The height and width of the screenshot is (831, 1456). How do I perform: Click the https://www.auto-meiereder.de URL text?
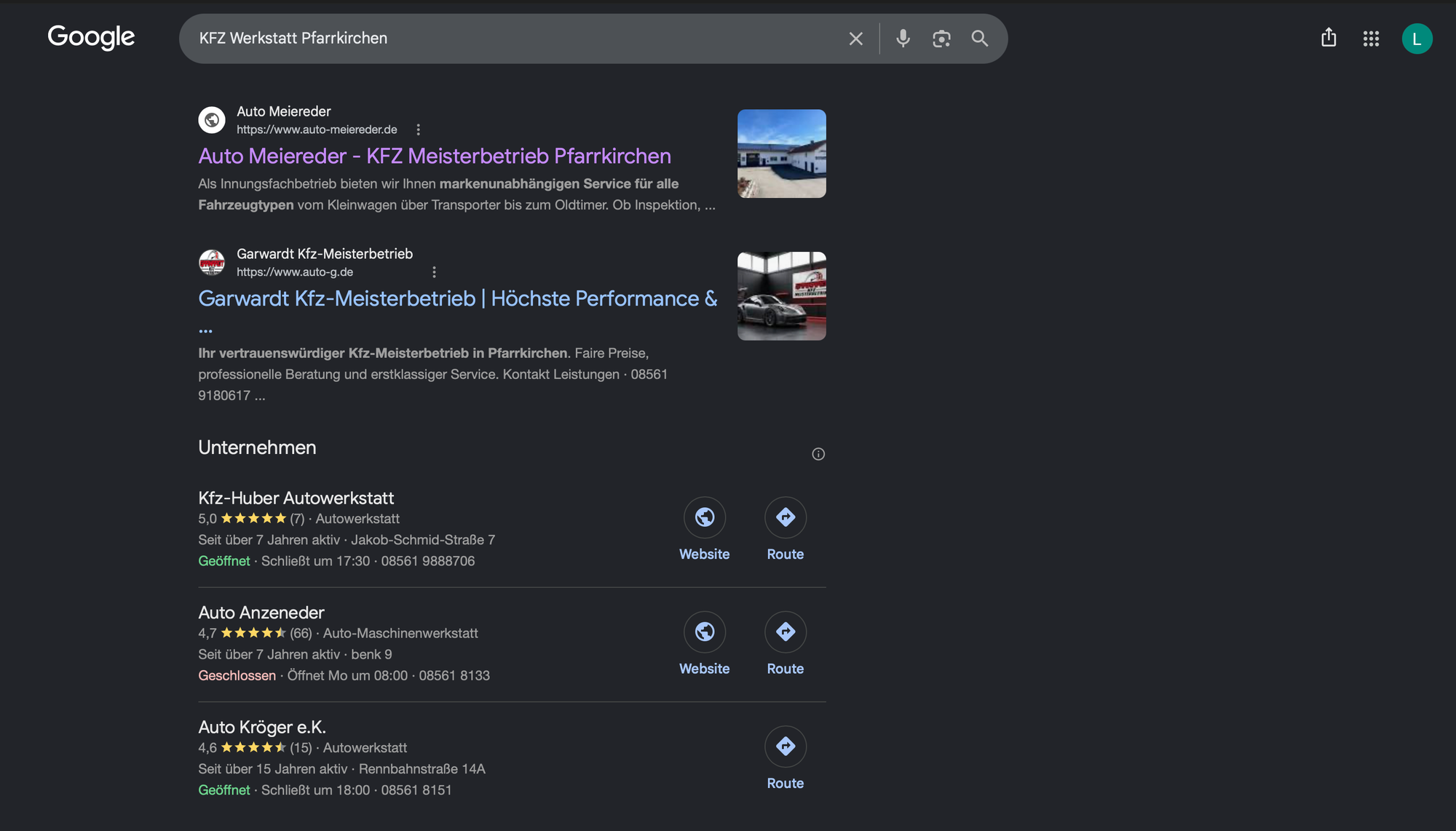click(317, 130)
